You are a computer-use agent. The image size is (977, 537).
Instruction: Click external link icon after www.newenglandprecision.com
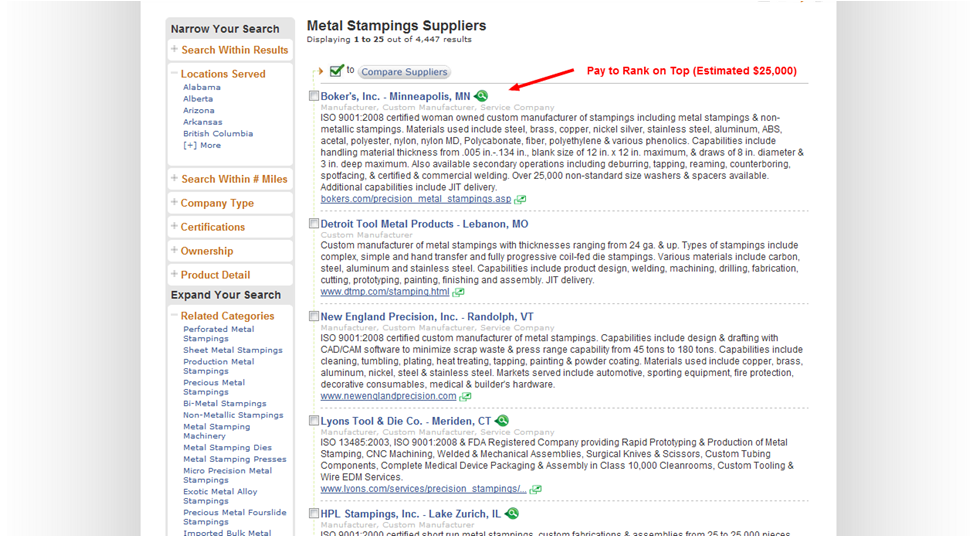click(465, 396)
